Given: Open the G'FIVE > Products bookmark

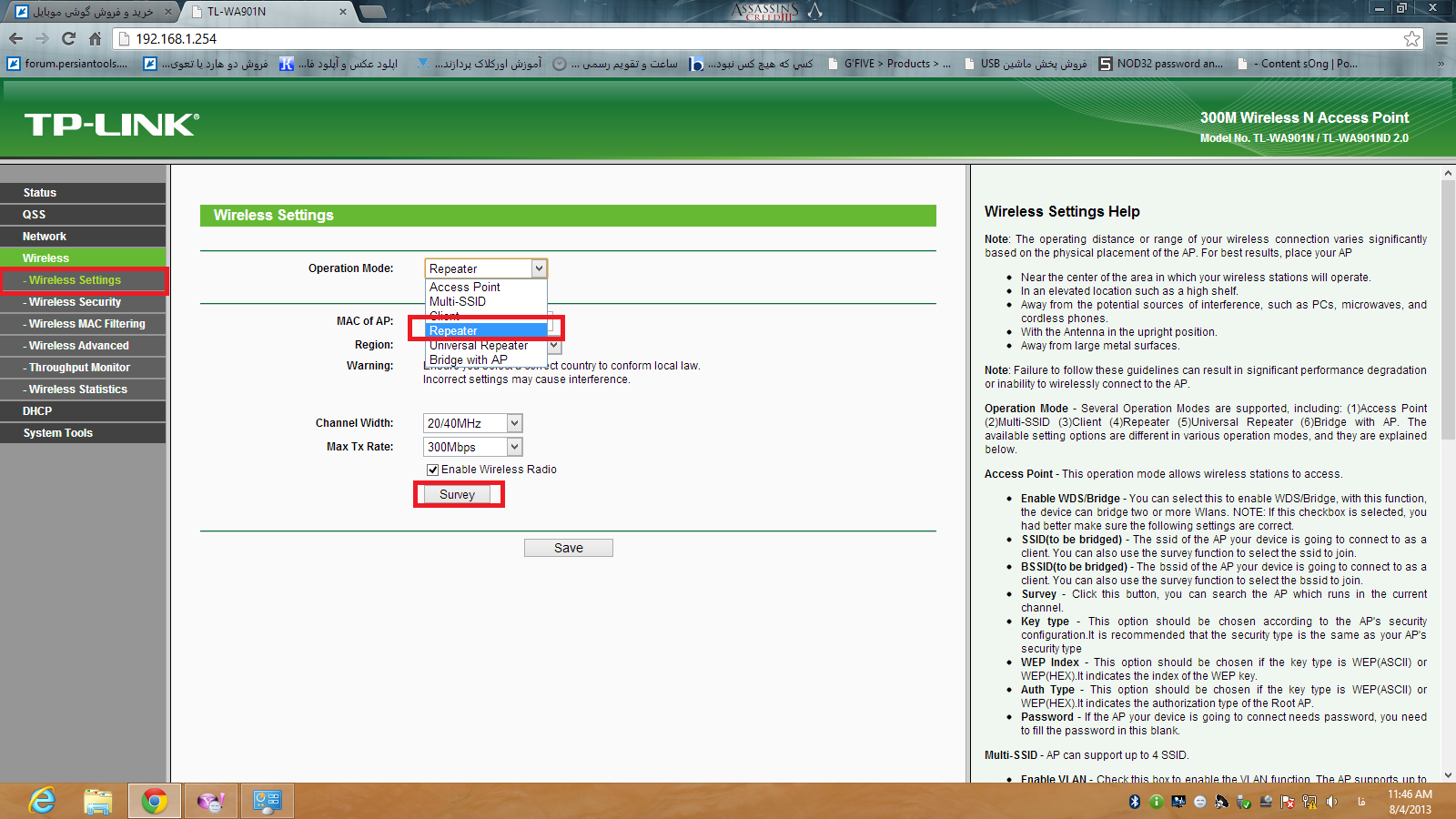Looking at the screenshot, I should pos(888,64).
